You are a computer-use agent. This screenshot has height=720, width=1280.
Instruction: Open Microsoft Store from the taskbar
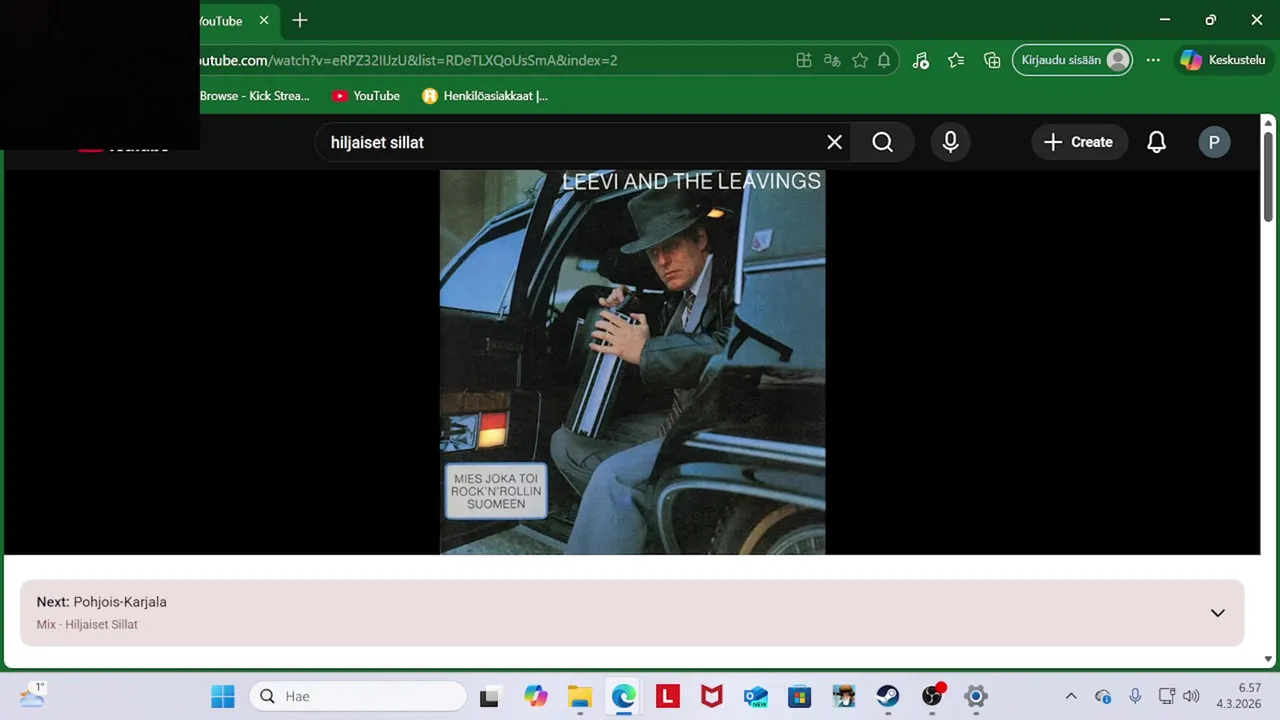click(x=800, y=696)
